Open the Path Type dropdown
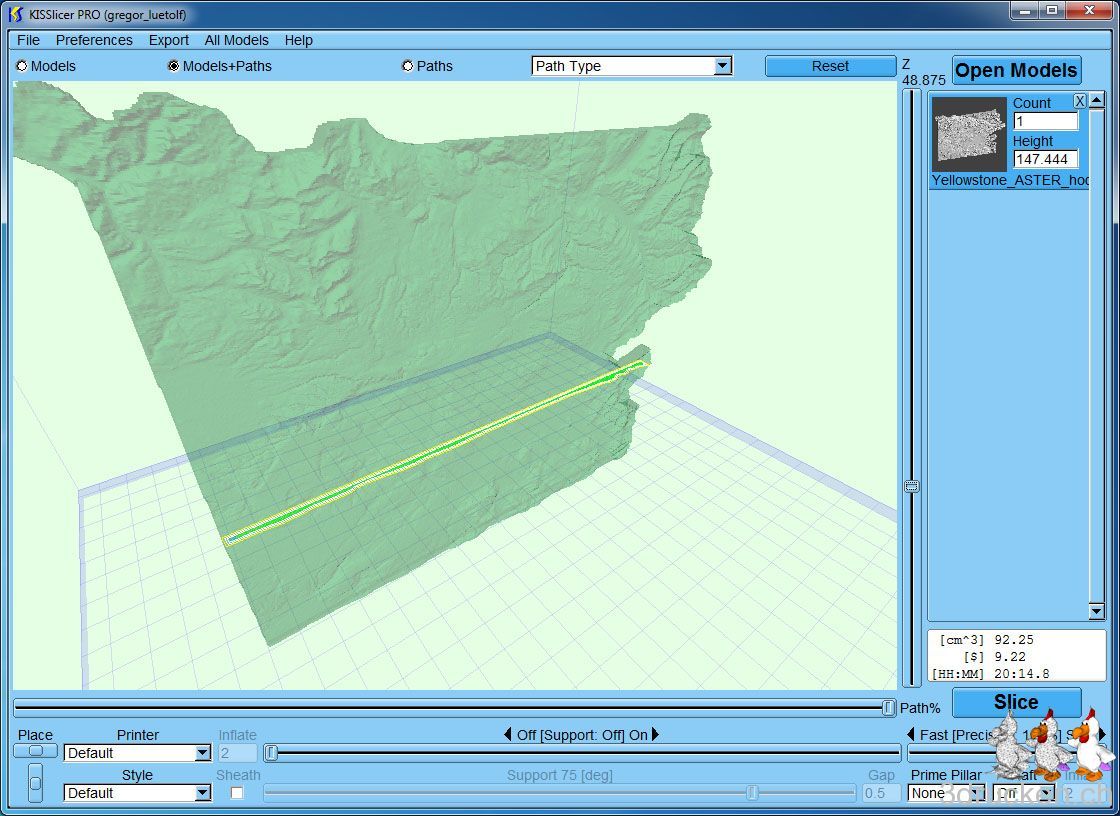The width and height of the screenshot is (1120, 816). pos(722,66)
